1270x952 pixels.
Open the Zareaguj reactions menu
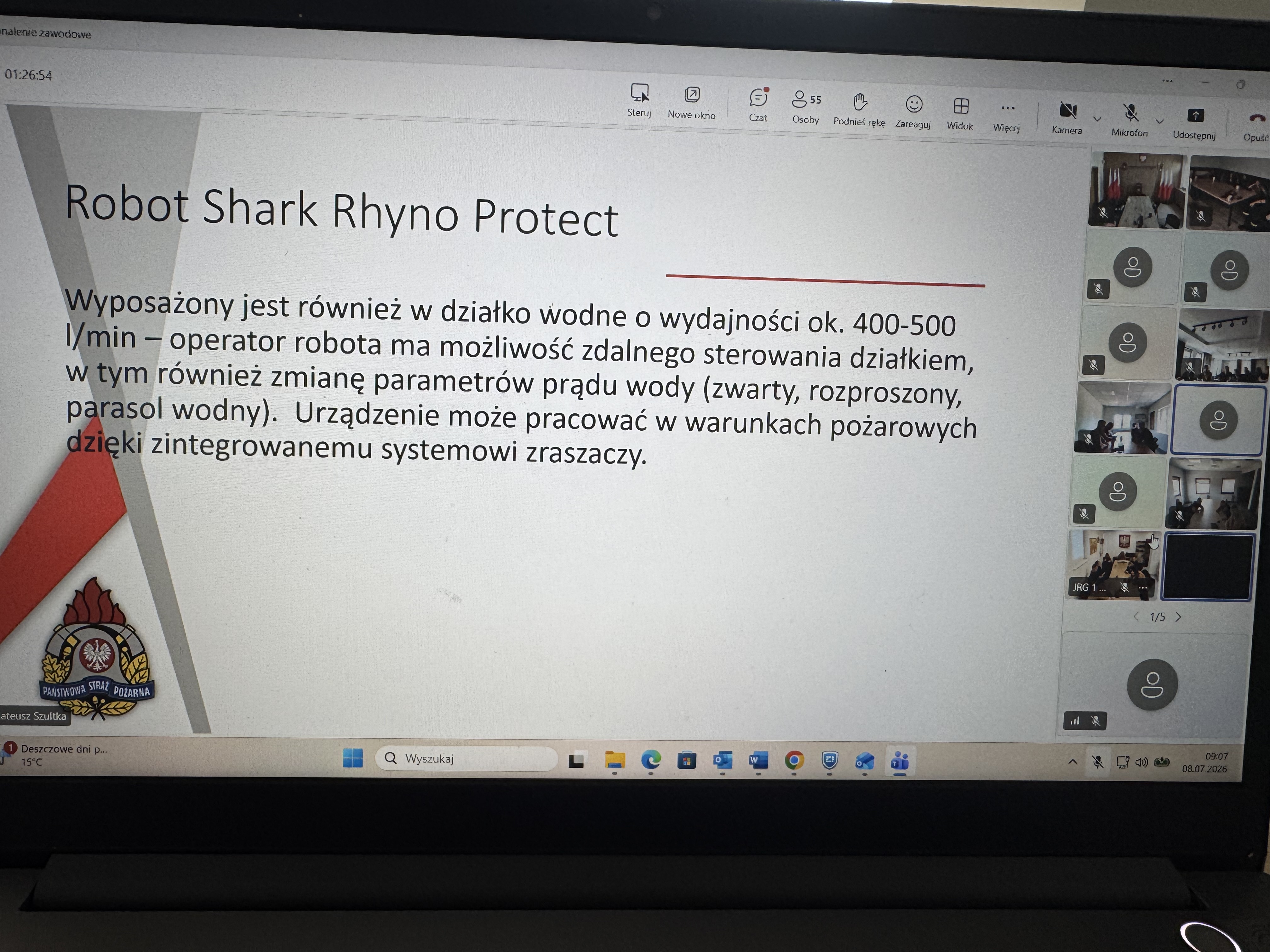pos(913,112)
